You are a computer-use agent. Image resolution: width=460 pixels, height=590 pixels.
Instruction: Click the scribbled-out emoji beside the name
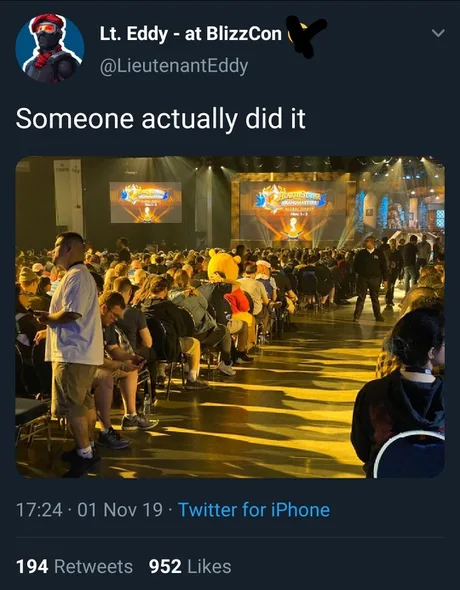(x=306, y=35)
